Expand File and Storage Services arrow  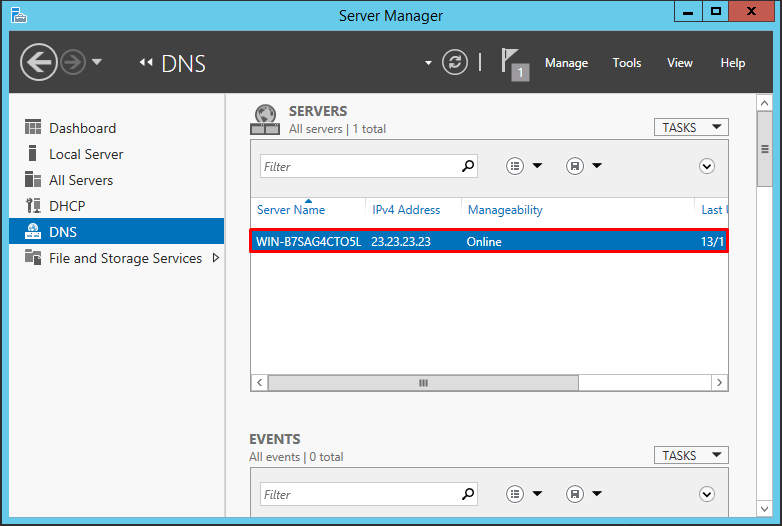coord(216,258)
